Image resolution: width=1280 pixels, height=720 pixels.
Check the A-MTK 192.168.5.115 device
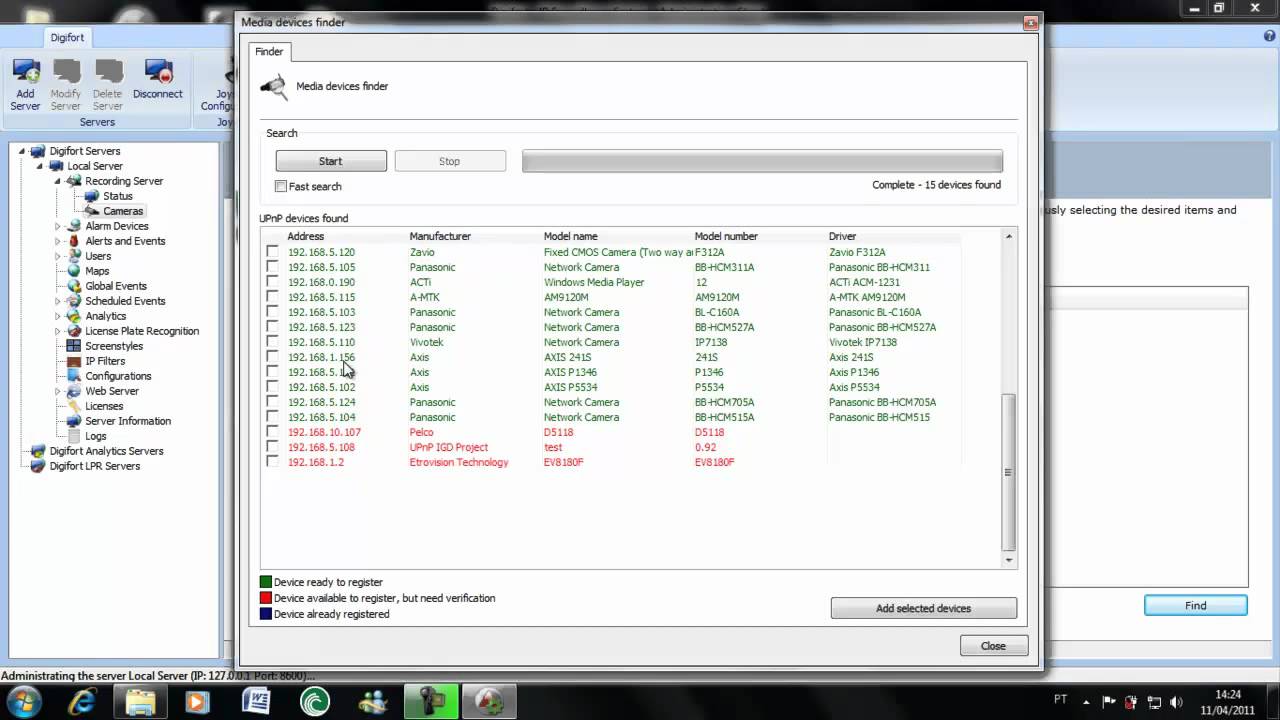272,297
